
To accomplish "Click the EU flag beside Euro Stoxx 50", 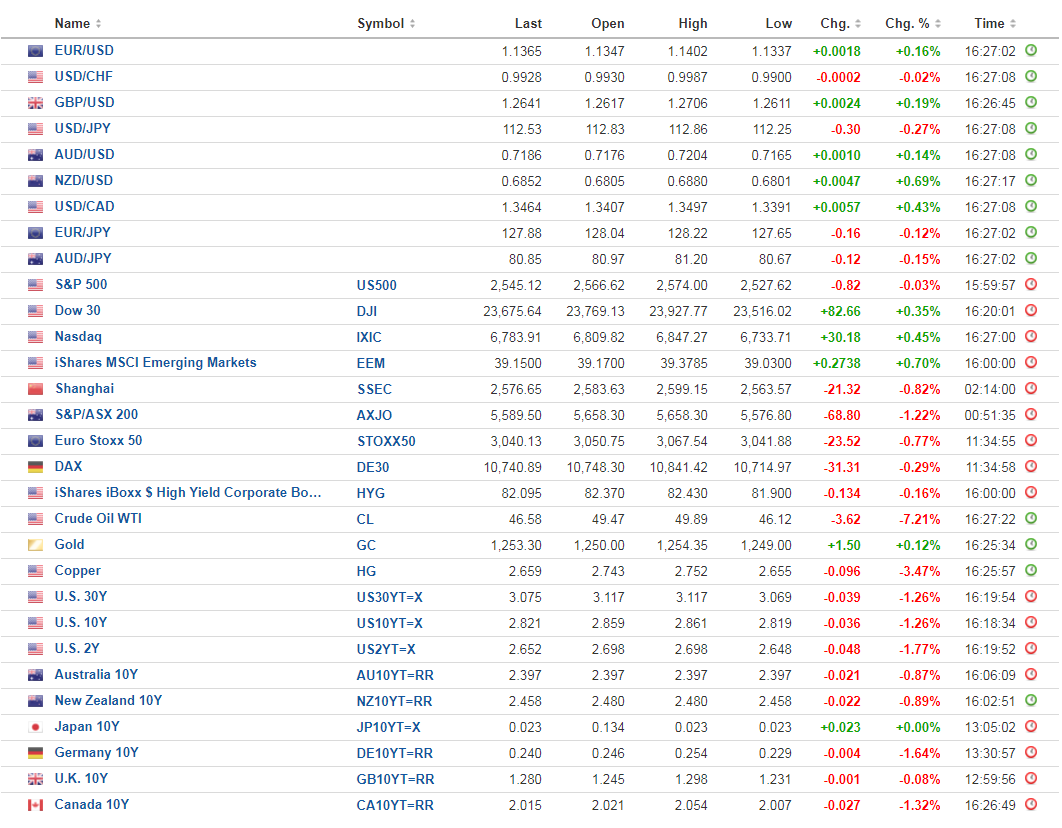I will click(36, 441).
